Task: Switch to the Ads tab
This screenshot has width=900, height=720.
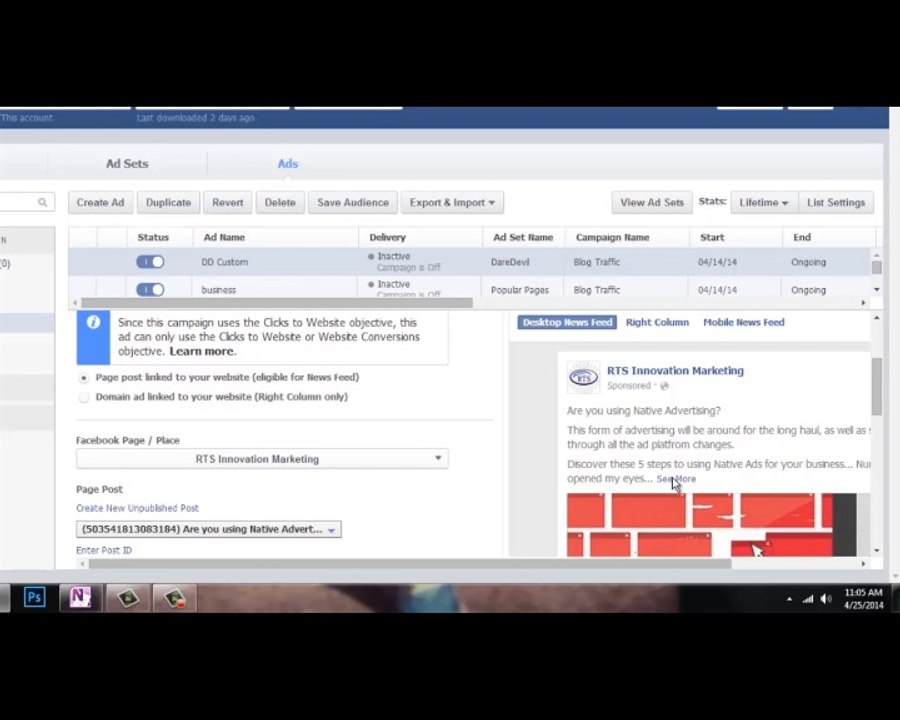Action: [x=288, y=164]
